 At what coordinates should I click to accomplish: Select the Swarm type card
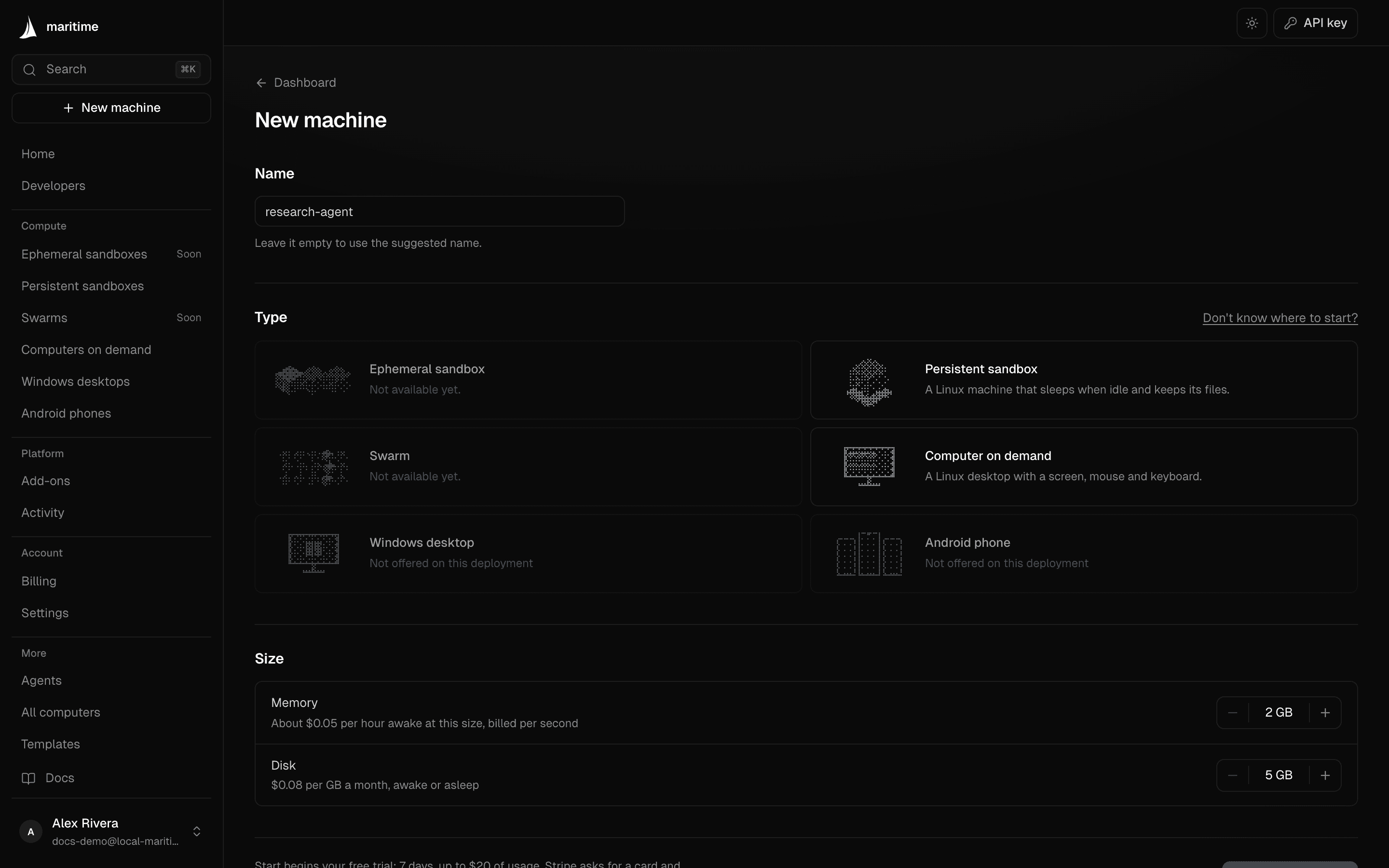(x=528, y=467)
